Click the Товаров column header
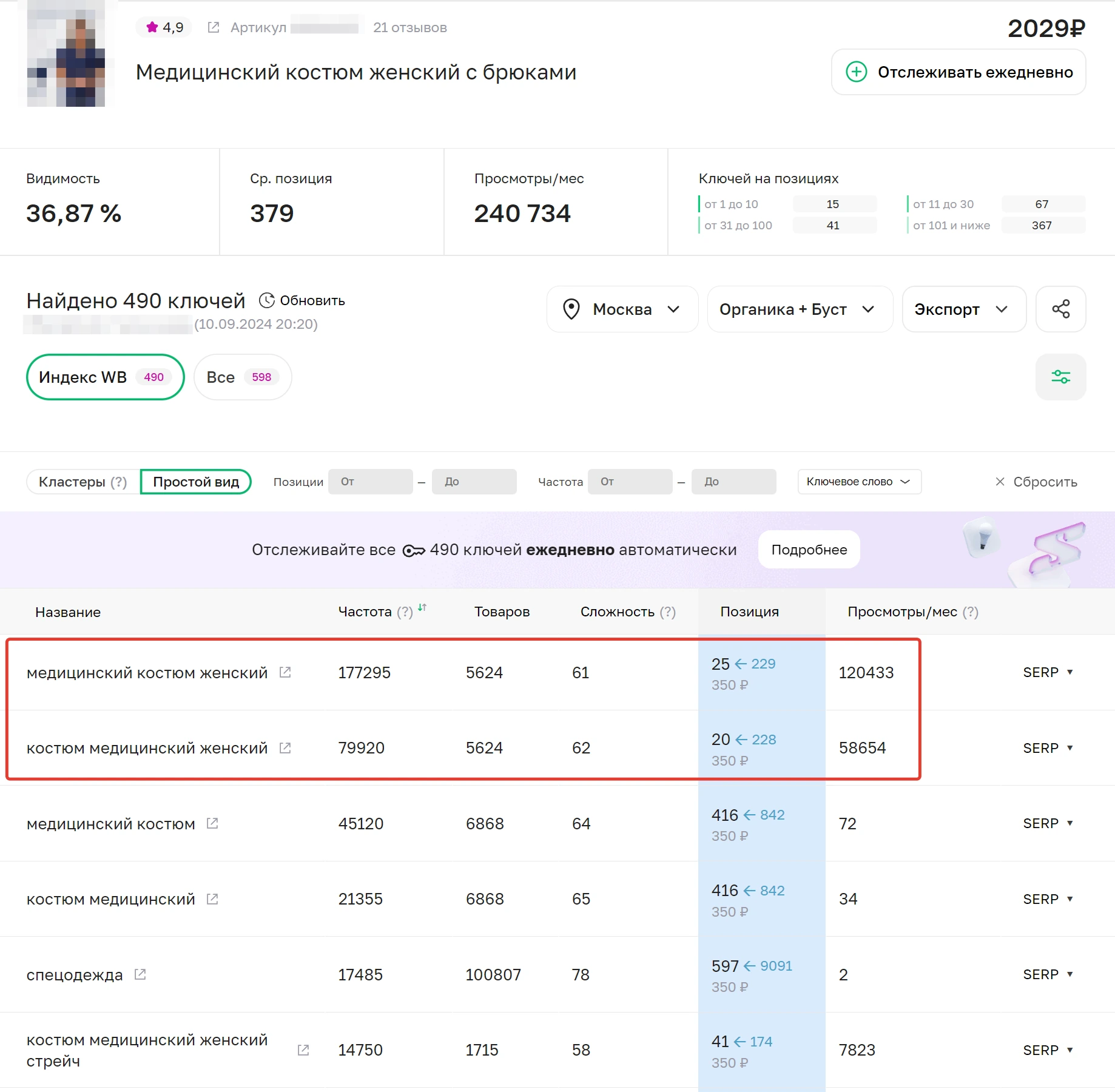This screenshot has width=1115, height=1092. point(502,612)
